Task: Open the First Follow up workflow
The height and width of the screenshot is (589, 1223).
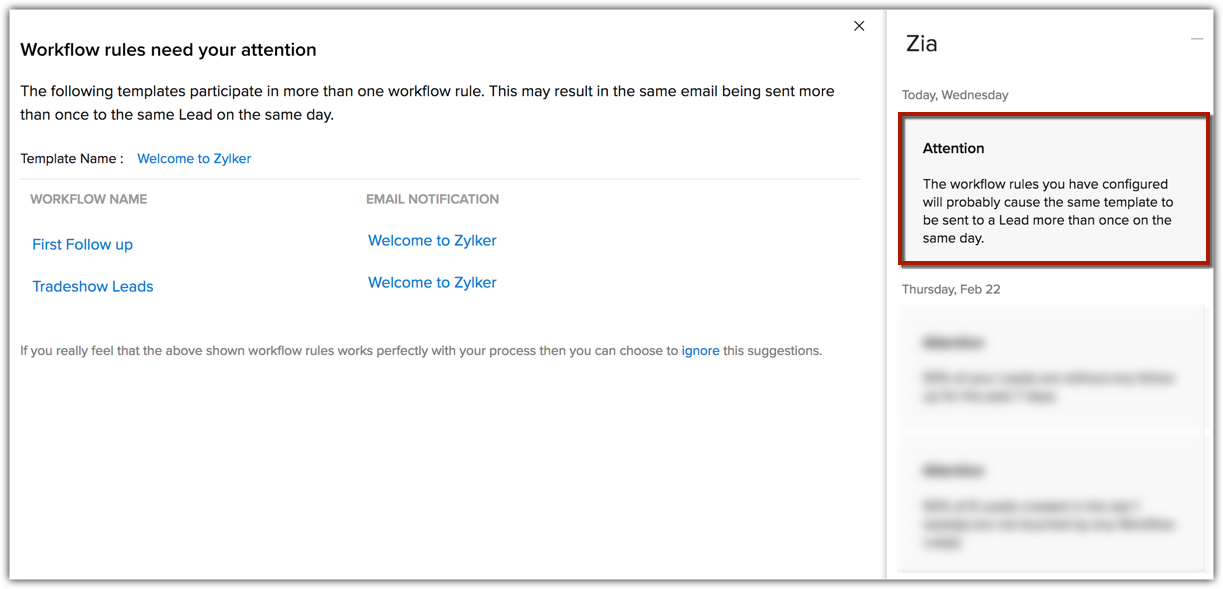Action: (82, 244)
